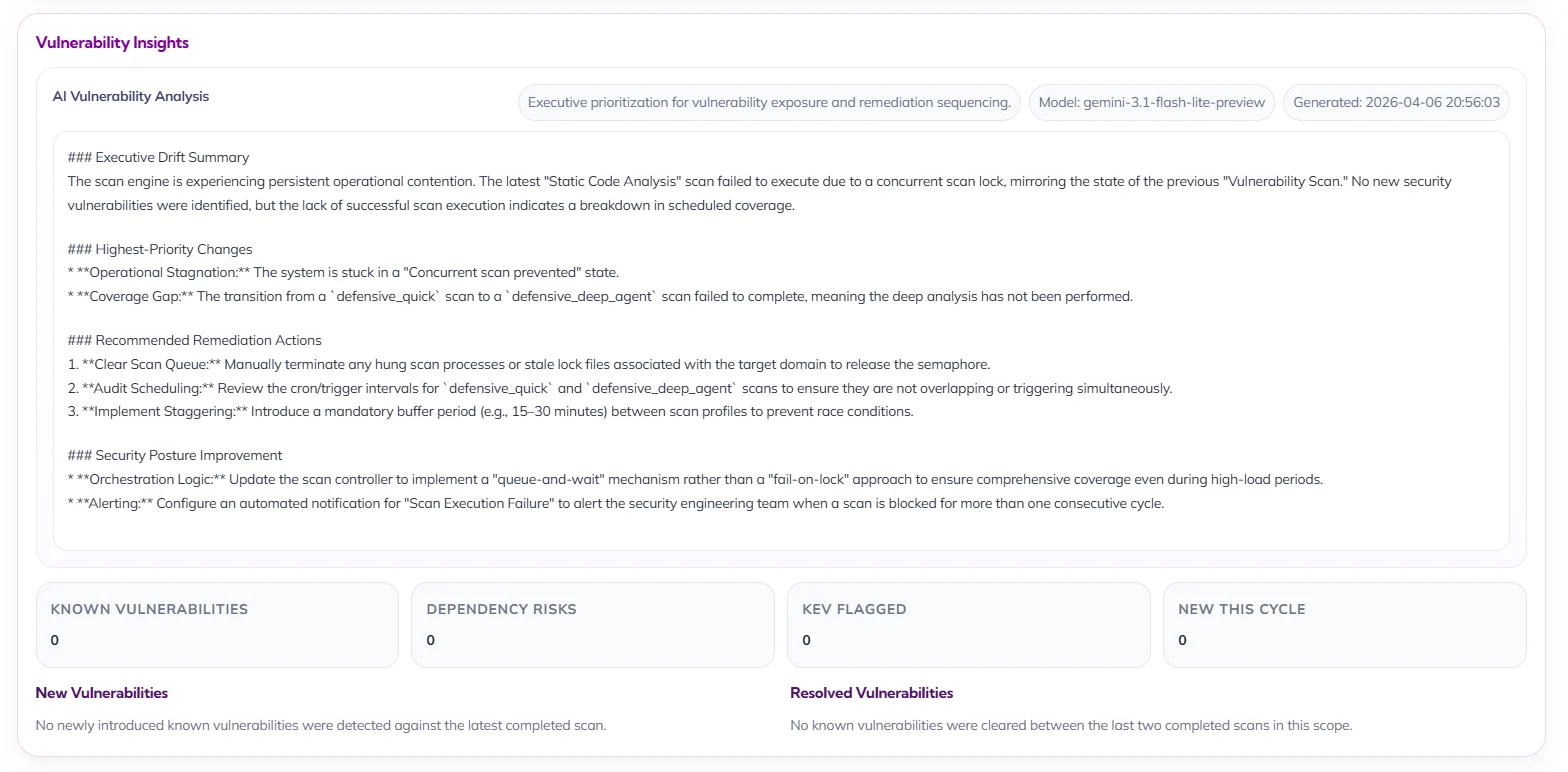Click the Security Posture Improvement heading
Image resolution: width=1568 pixels, height=772 pixels.
(x=175, y=456)
